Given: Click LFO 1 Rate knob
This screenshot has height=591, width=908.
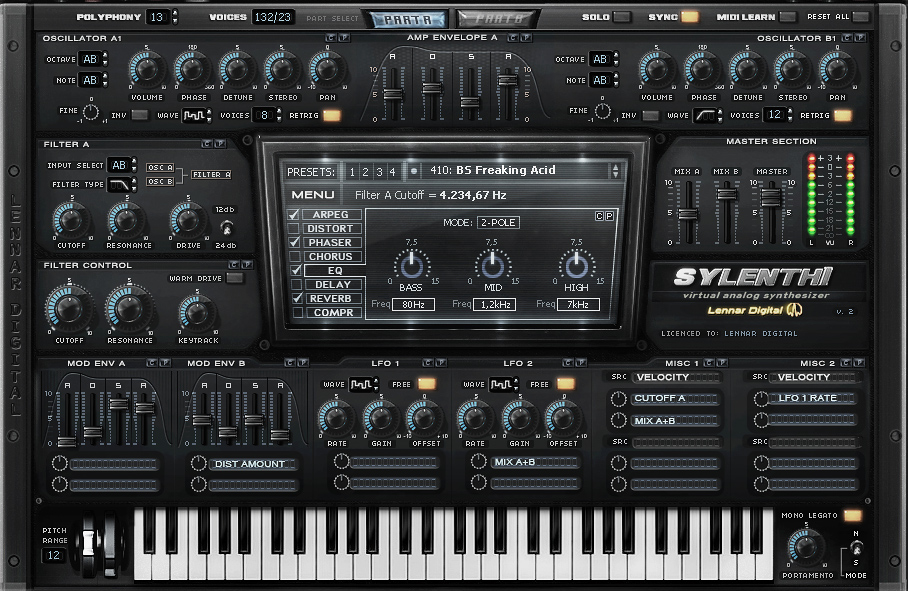Looking at the screenshot, I should 336,418.
